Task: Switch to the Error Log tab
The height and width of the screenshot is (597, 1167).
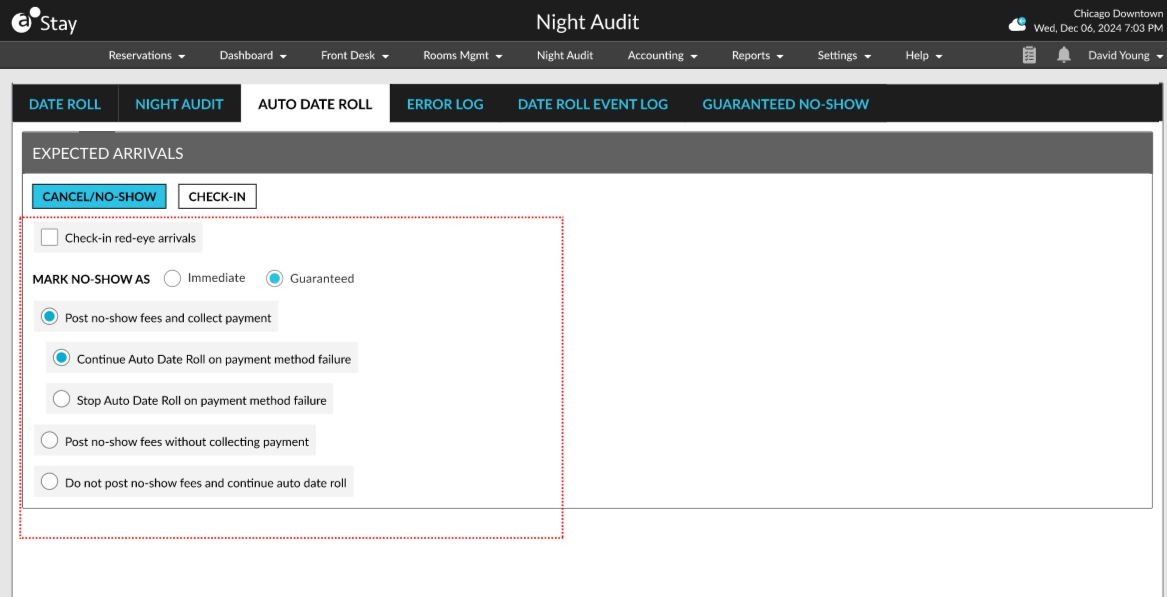Action: coord(445,104)
